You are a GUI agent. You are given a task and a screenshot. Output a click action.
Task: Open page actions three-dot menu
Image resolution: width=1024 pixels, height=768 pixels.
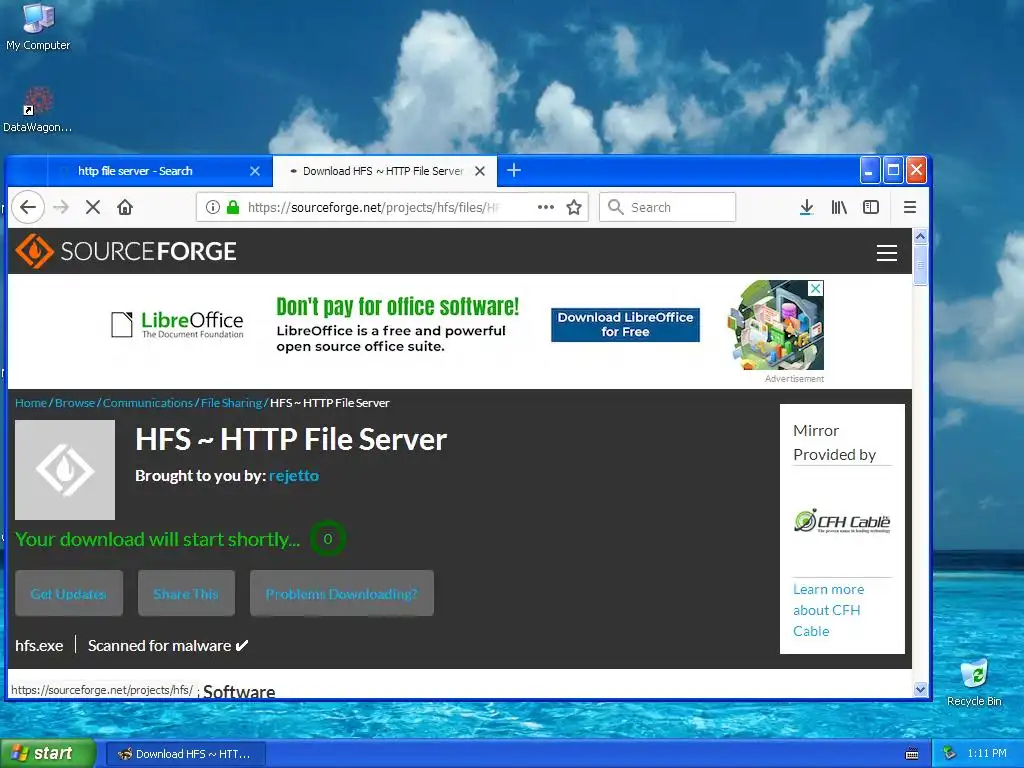click(x=545, y=207)
